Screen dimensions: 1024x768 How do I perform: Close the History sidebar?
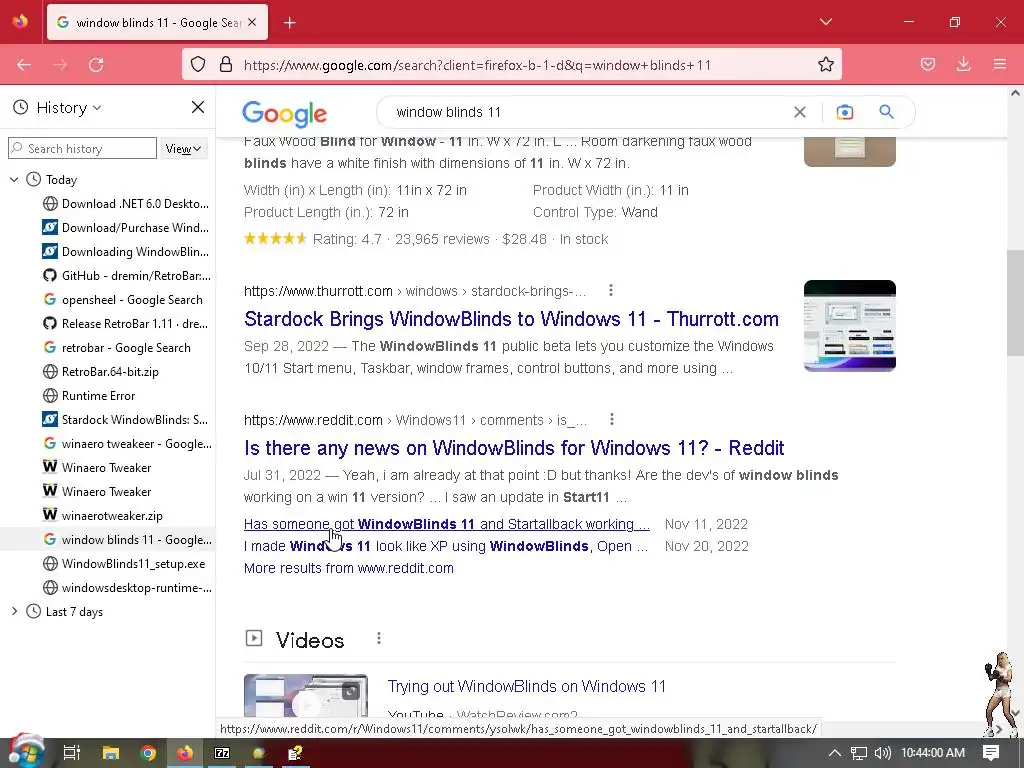pyautogui.click(x=198, y=107)
